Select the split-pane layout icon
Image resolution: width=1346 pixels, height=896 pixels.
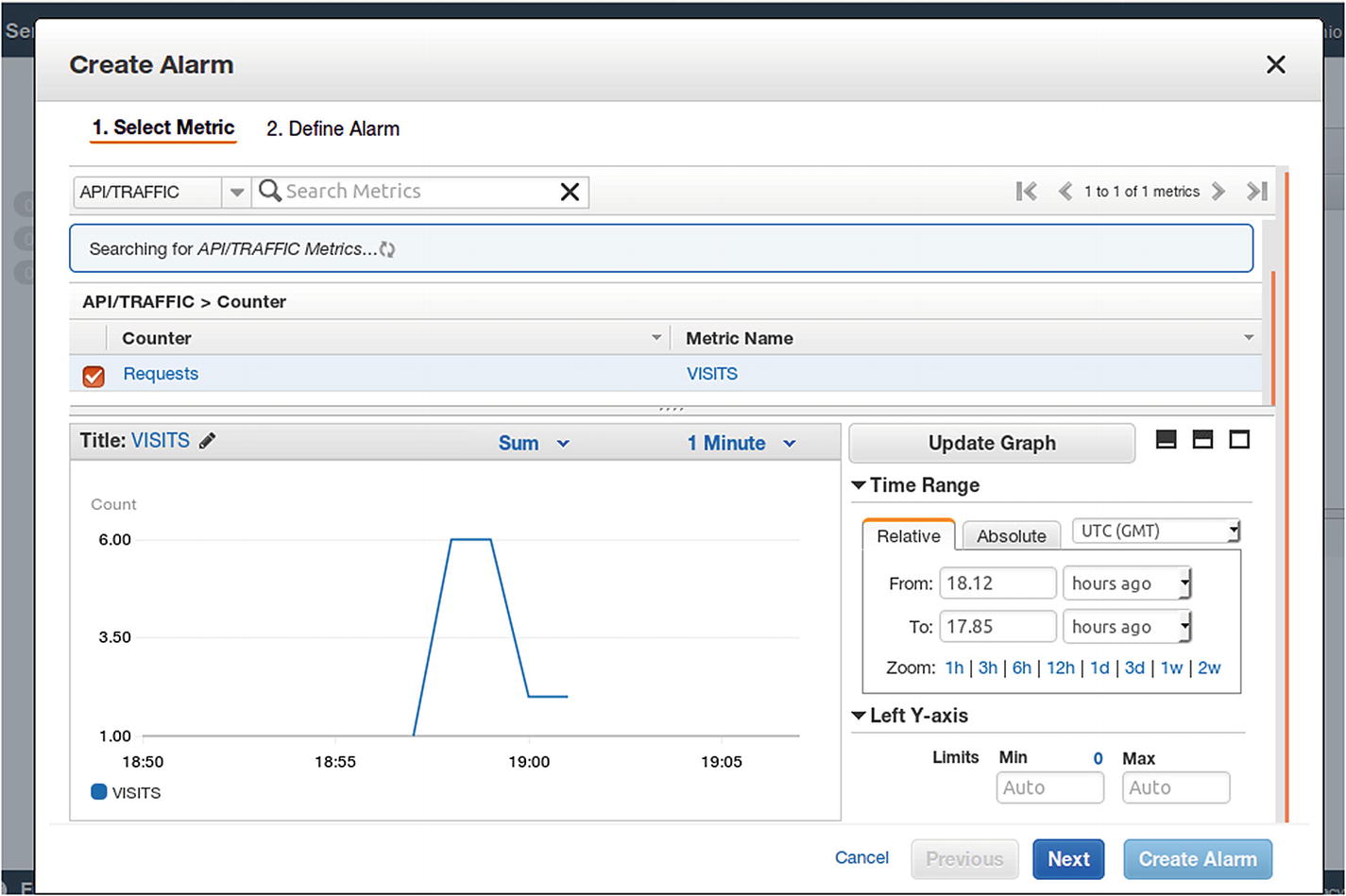[1202, 440]
